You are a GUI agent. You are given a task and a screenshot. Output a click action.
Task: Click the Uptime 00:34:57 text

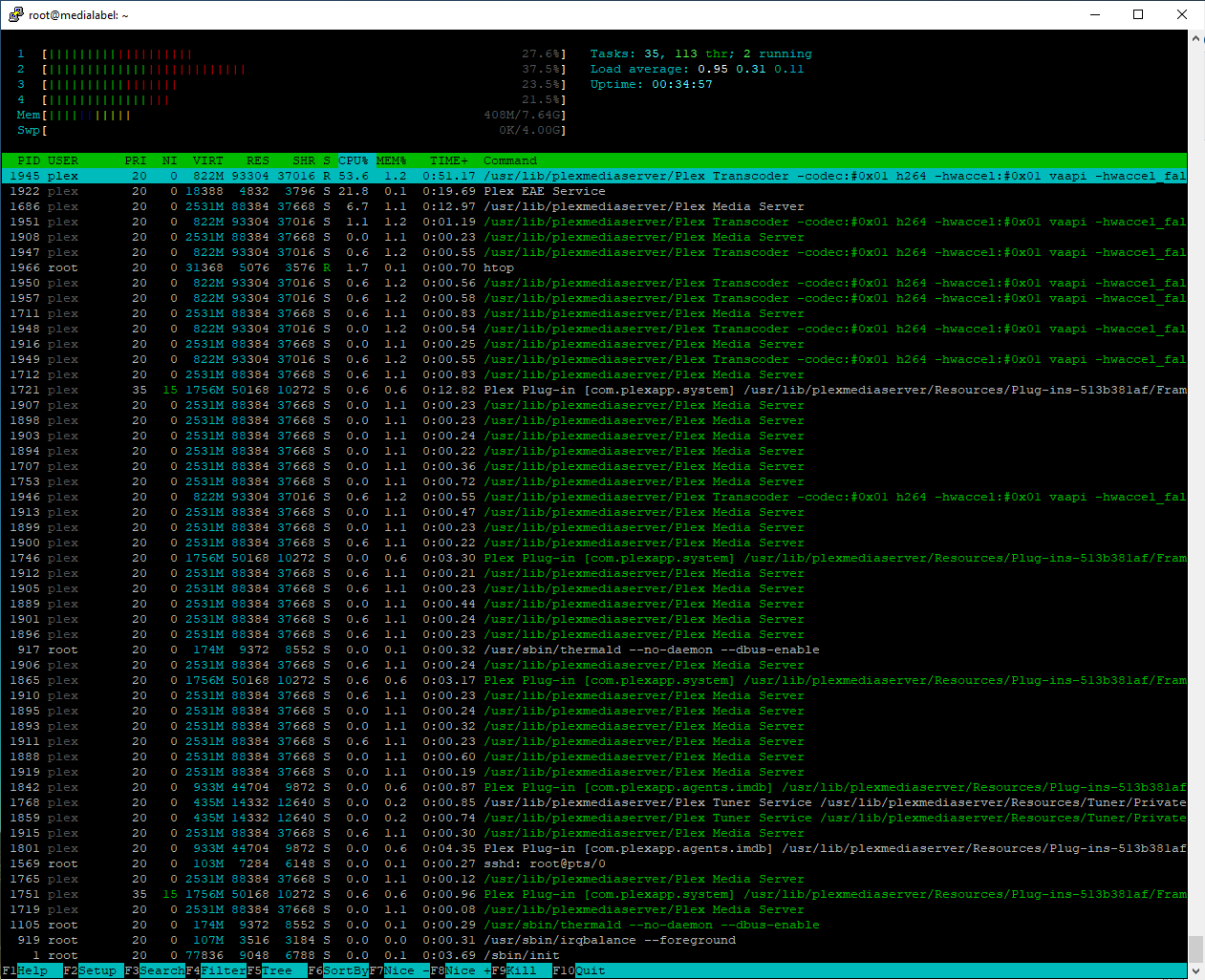coord(651,84)
